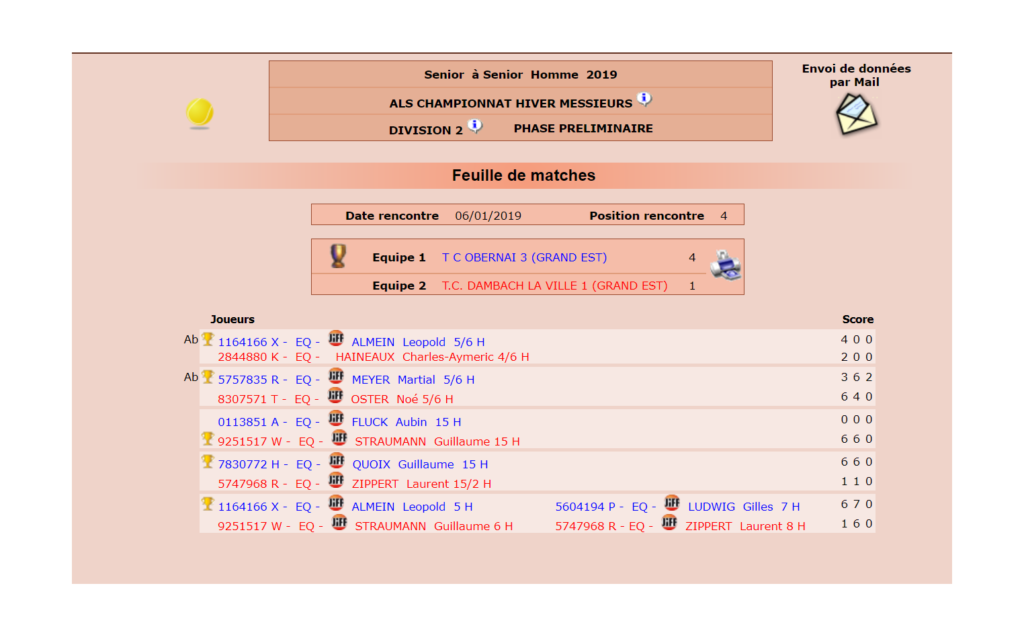Click the JIFF badge next to ALMEIN Leopold 5/6 H
The width and height of the screenshot is (1024, 637).
point(336,338)
